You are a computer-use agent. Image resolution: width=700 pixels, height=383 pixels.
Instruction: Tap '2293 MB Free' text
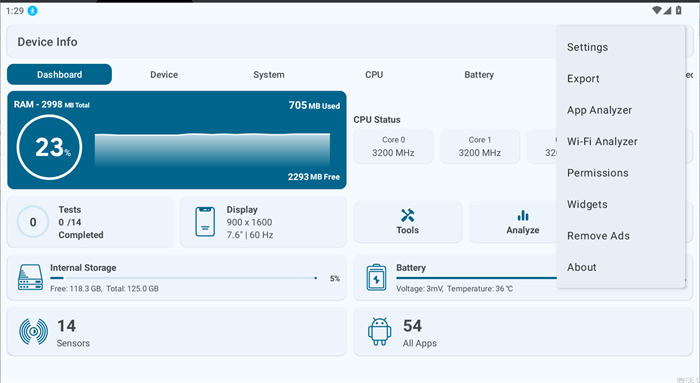pos(314,177)
